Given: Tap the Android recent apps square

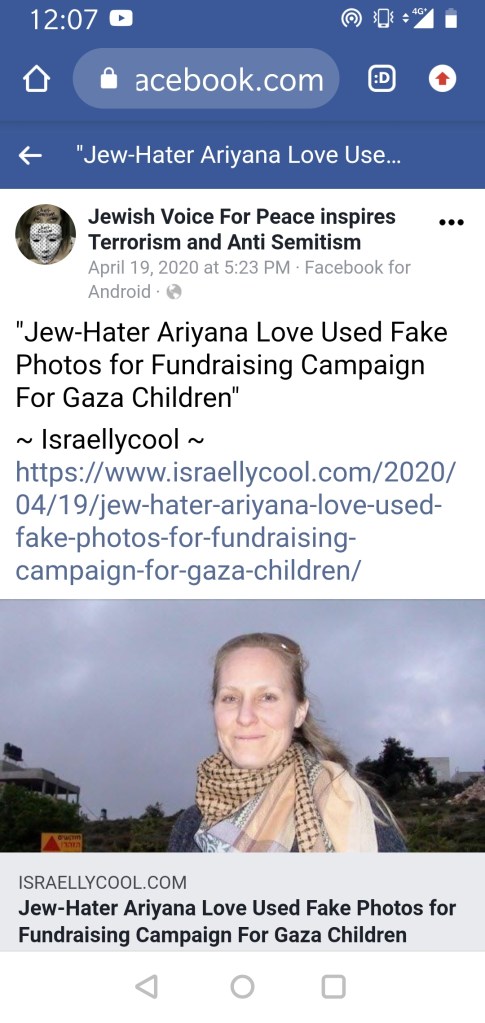Looking at the screenshot, I should pos(334,986).
